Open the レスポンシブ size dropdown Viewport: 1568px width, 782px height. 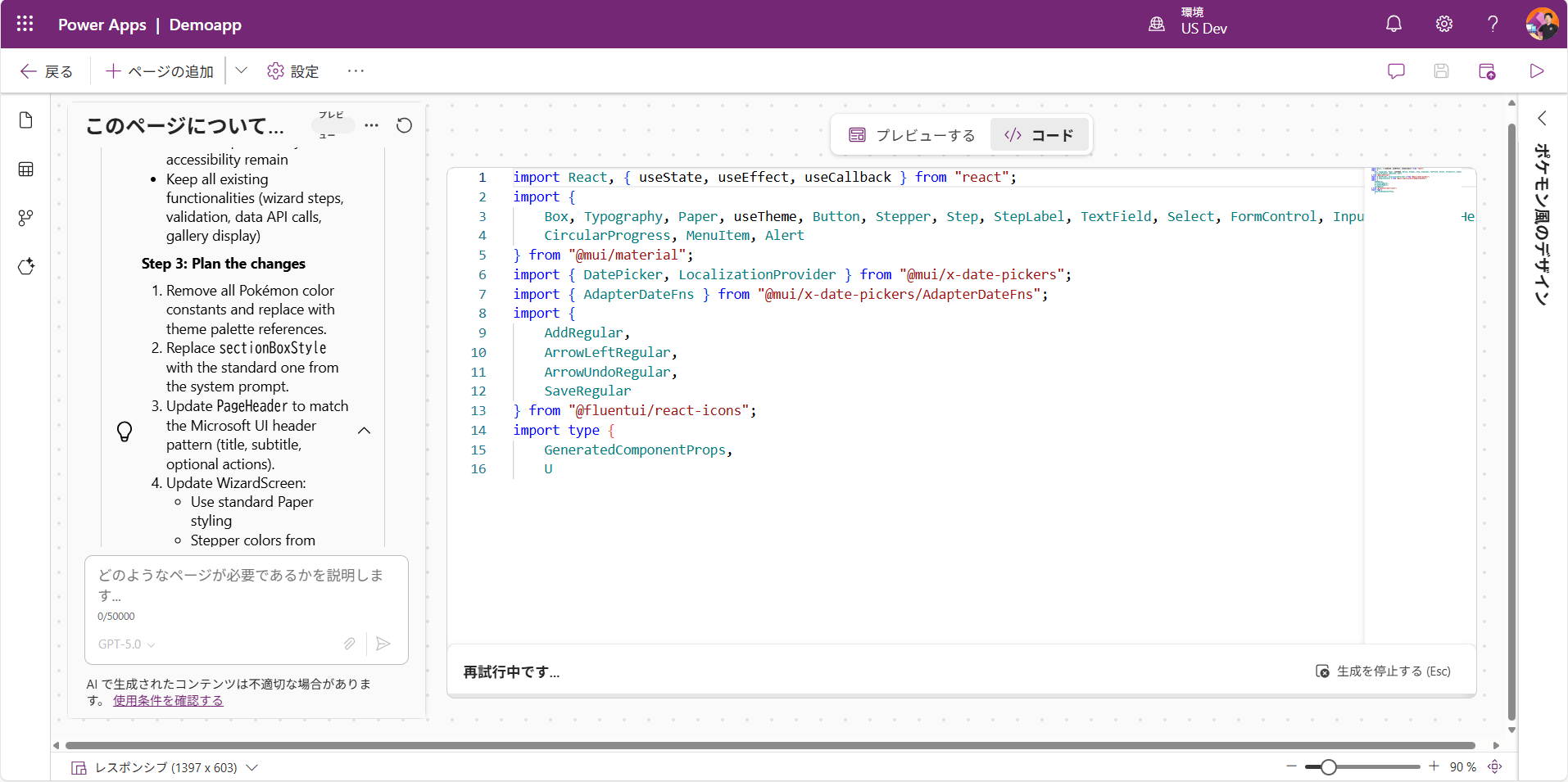click(x=252, y=767)
